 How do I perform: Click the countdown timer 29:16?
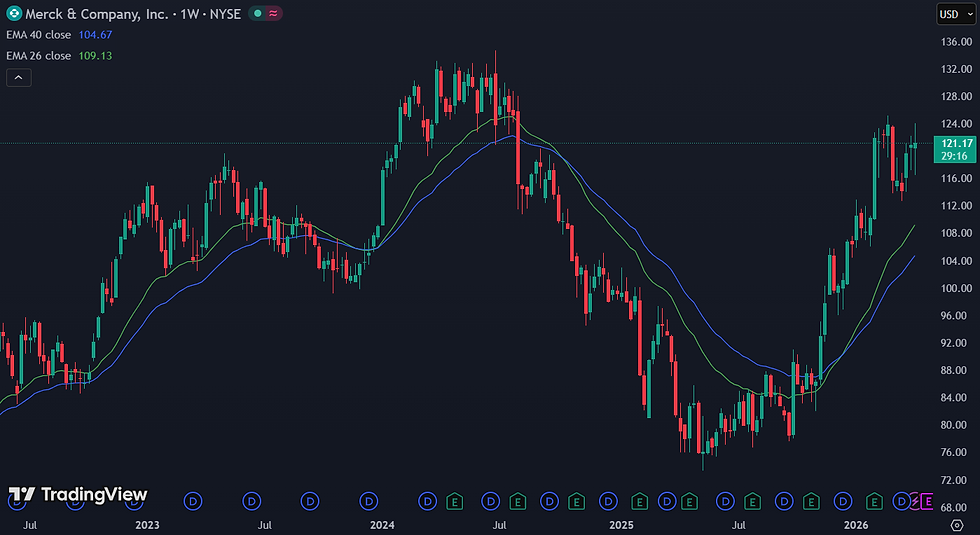point(954,156)
